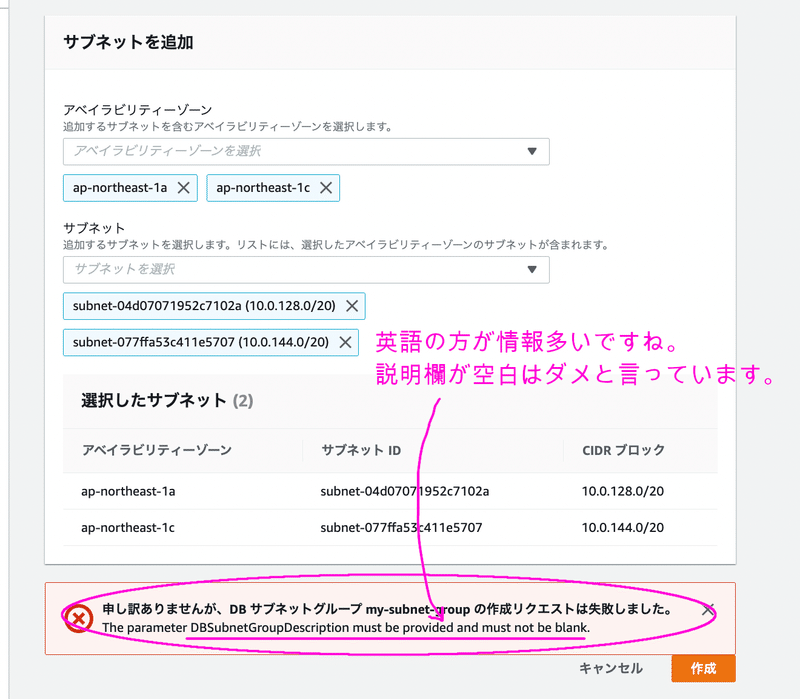Remove the ap-northeast-1c zone tag
The height and width of the screenshot is (699, 800).
click(326, 188)
